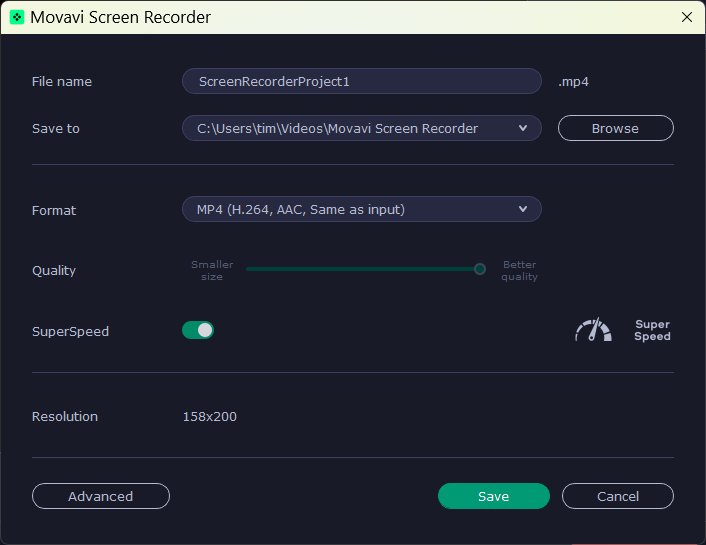This screenshot has height=545, width=706.
Task: Close the Movavi Screen Recorder dialog
Action: pyautogui.click(x=687, y=17)
